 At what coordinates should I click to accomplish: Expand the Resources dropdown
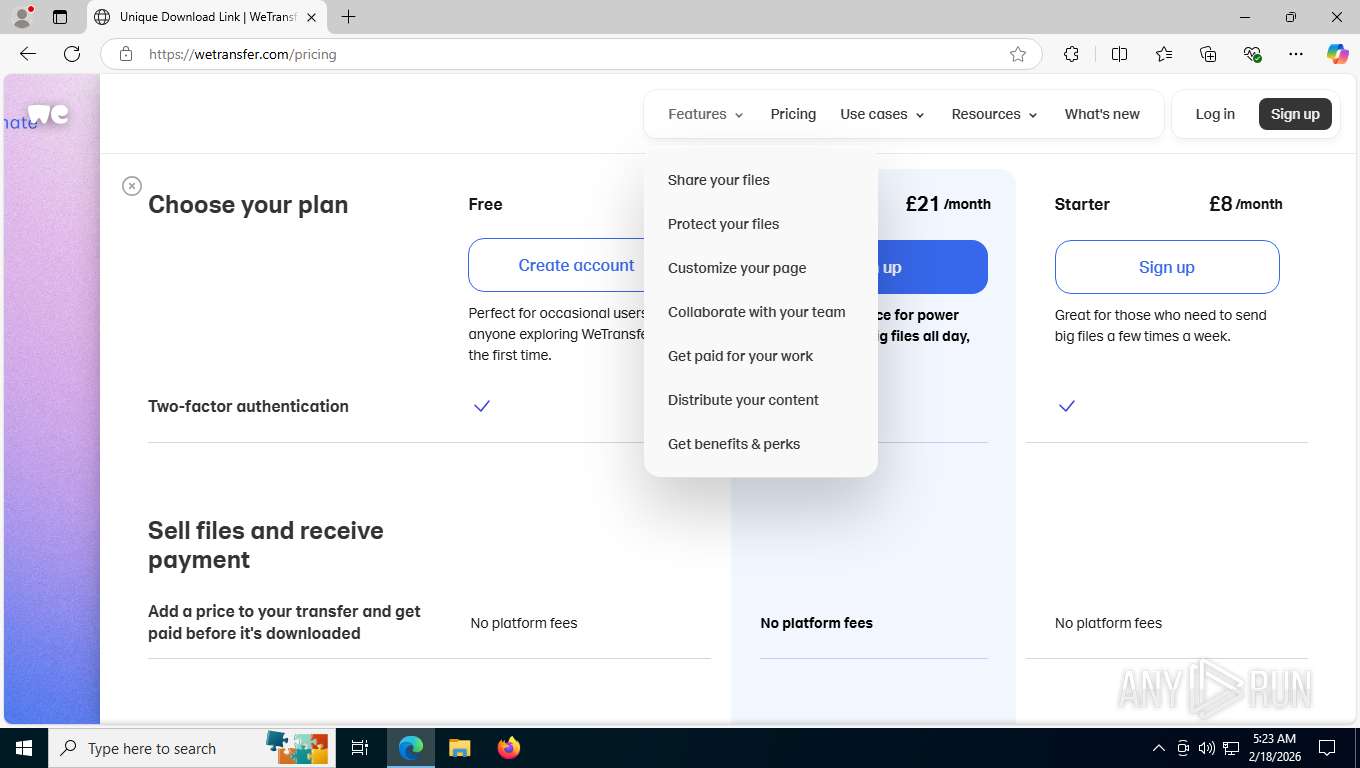click(994, 114)
